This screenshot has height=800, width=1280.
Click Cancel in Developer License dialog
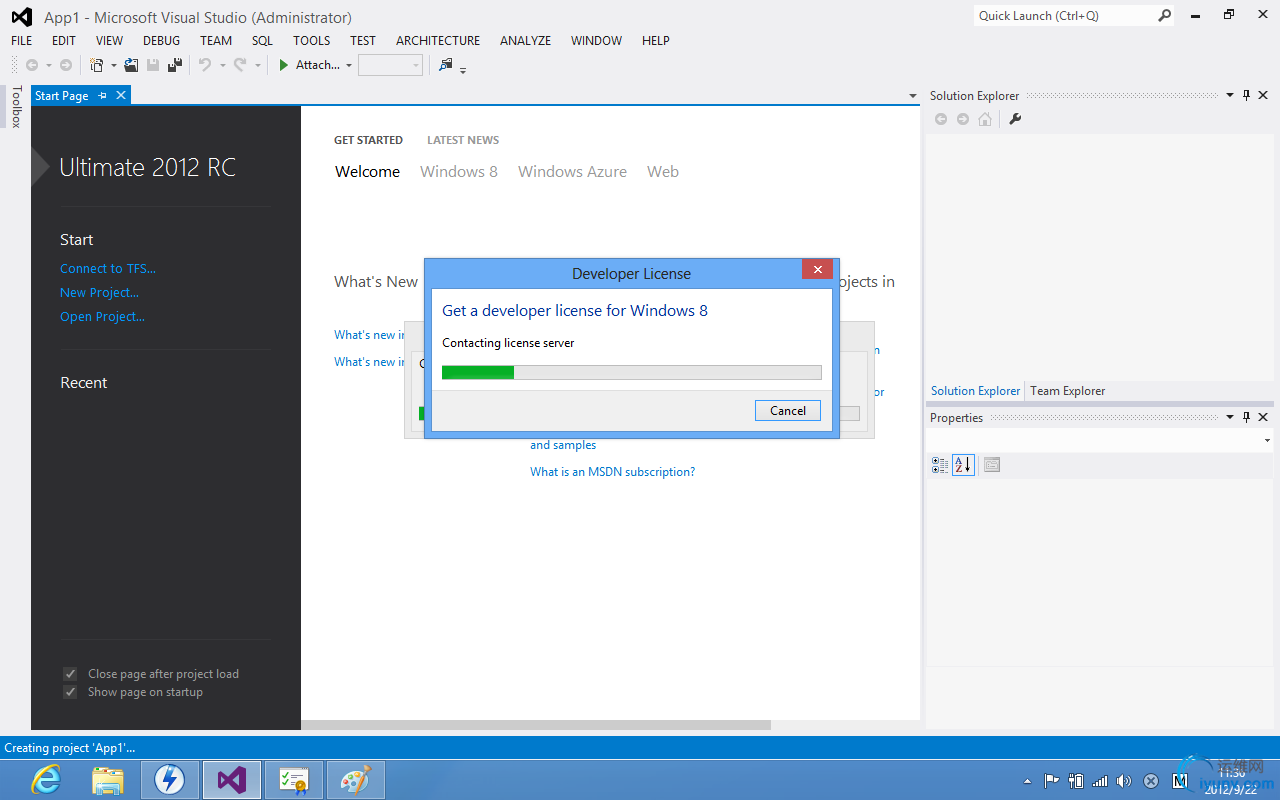click(x=788, y=410)
